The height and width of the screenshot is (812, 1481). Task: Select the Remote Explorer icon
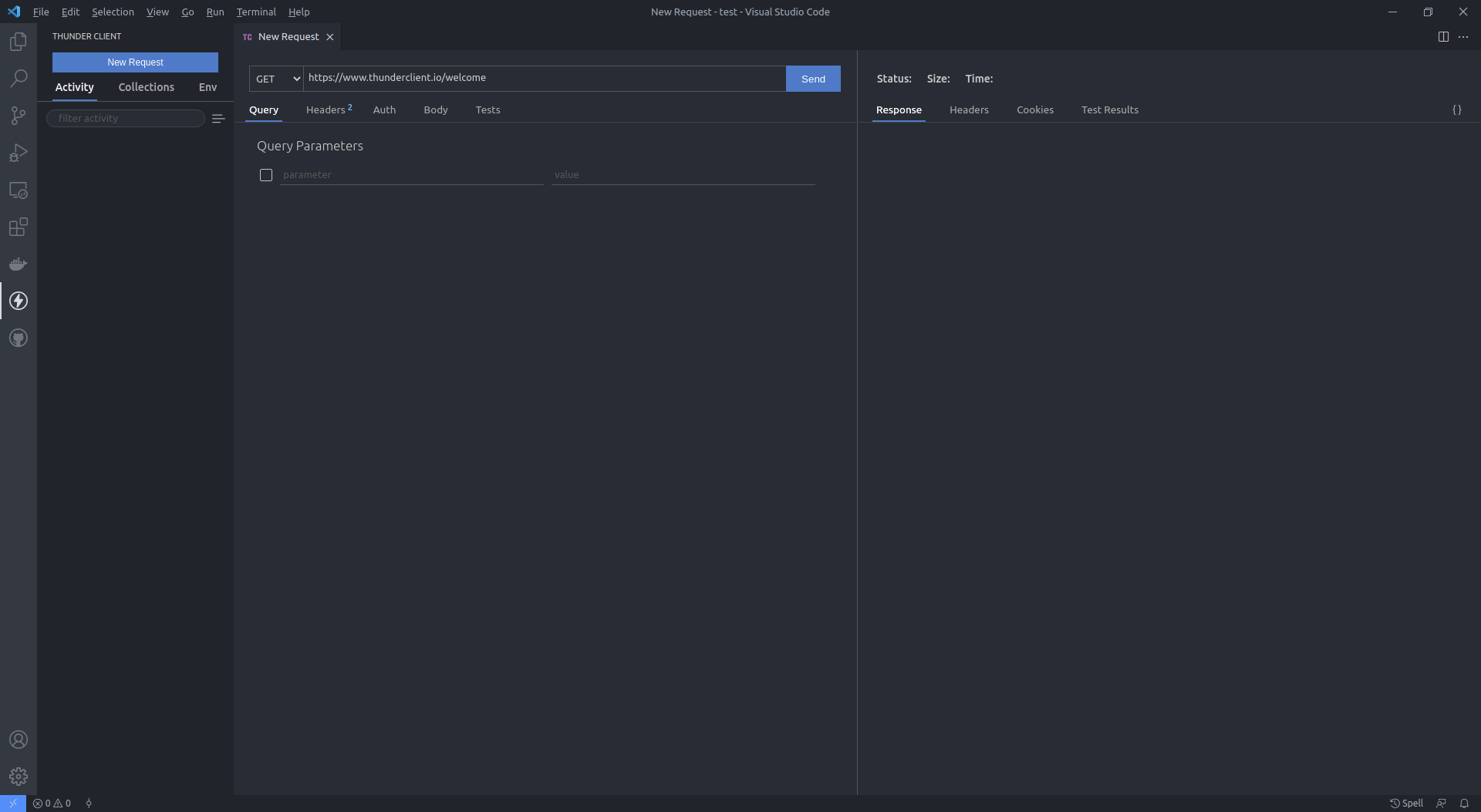(x=18, y=190)
